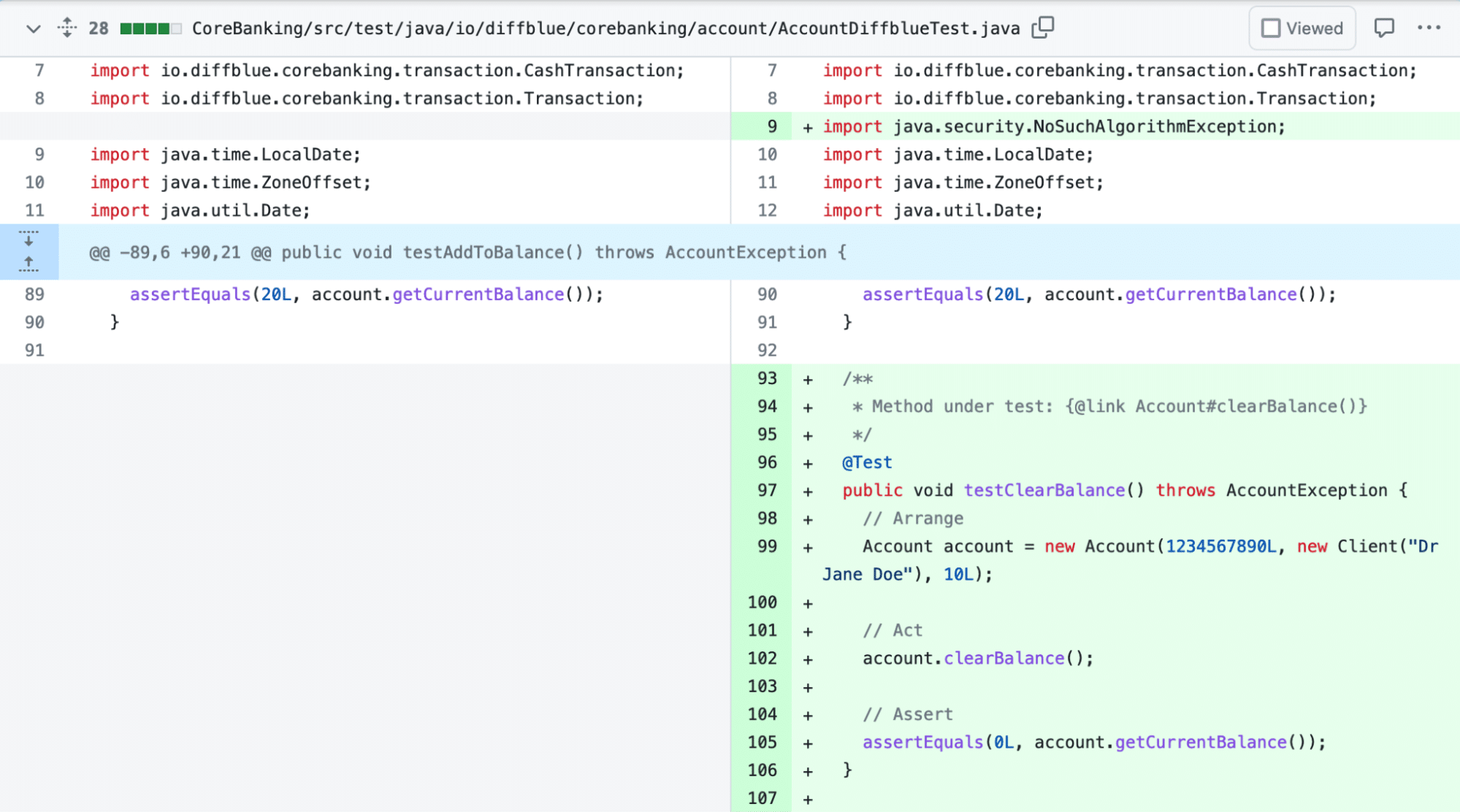
Task: Click the changed lines count 28
Action: pos(99,28)
